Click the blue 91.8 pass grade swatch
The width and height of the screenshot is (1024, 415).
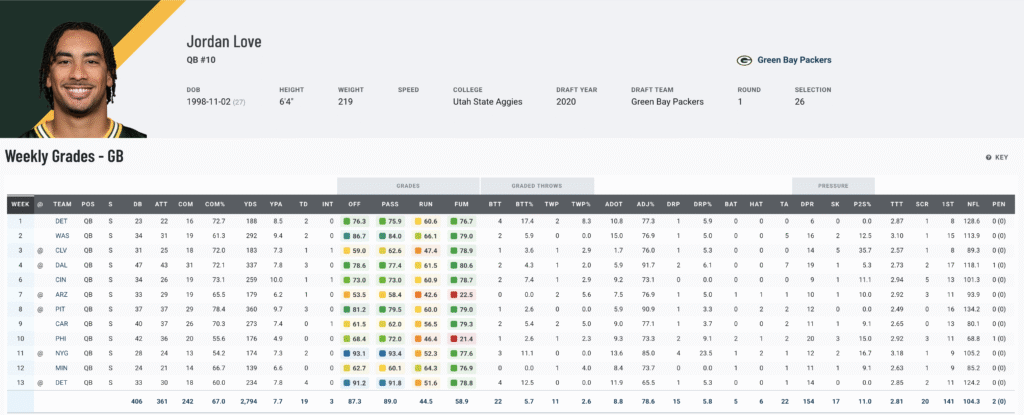click(x=384, y=384)
